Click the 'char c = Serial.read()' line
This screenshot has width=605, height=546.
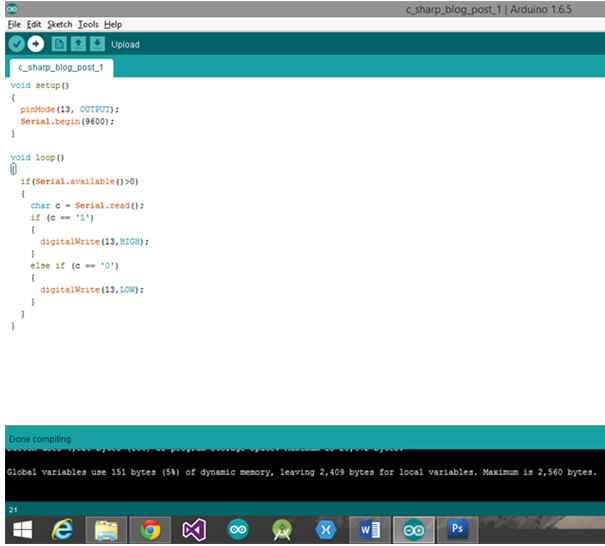pos(87,206)
